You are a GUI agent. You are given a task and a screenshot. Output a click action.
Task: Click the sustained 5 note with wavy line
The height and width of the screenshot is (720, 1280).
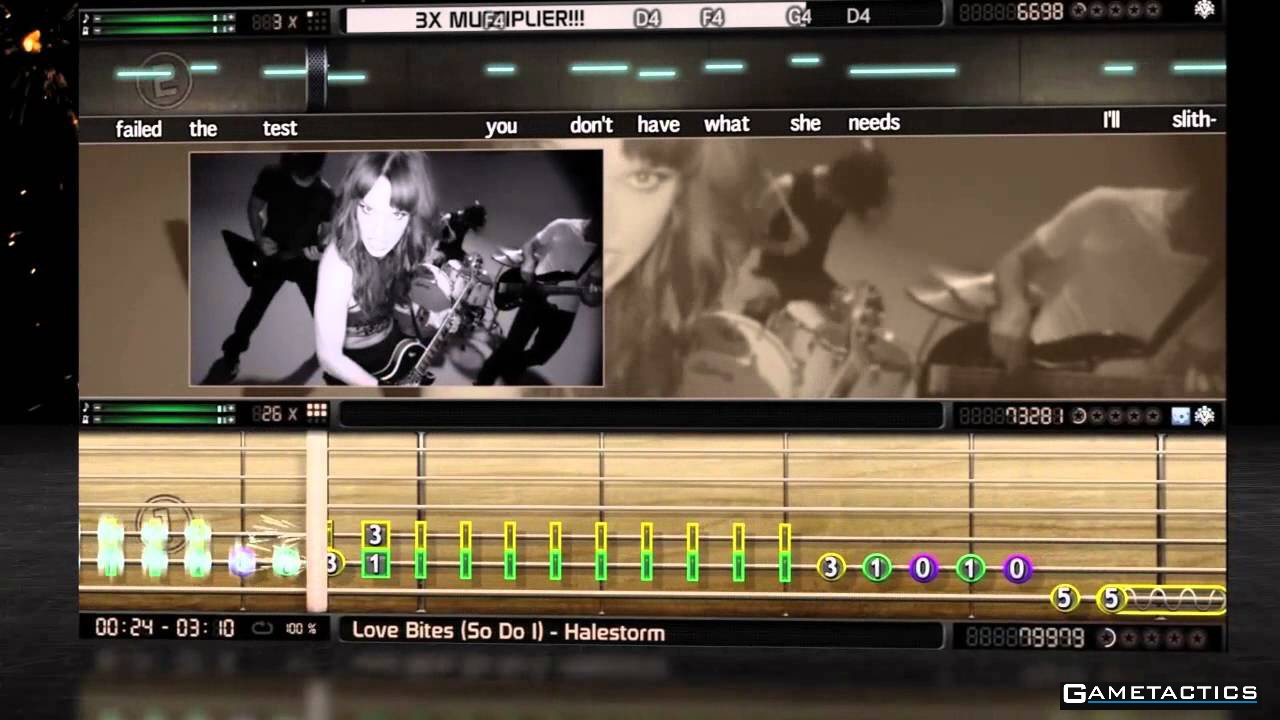(1162, 599)
